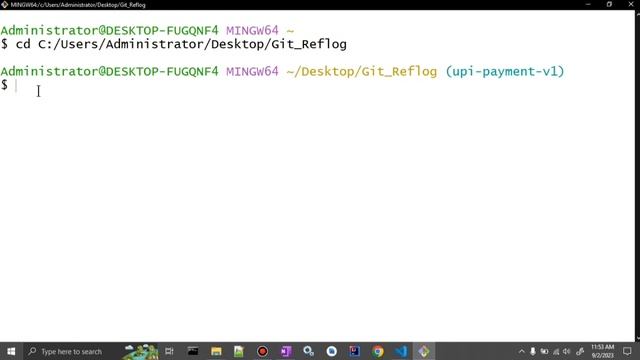Close the MINGW64 terminal window

coord(631,4)
